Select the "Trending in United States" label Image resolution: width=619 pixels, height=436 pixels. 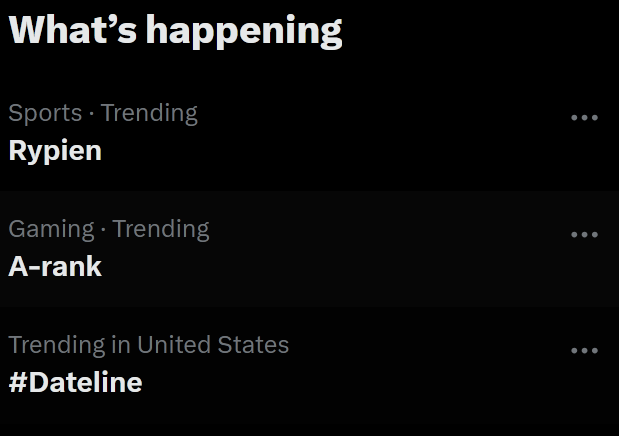pos(149,345)
